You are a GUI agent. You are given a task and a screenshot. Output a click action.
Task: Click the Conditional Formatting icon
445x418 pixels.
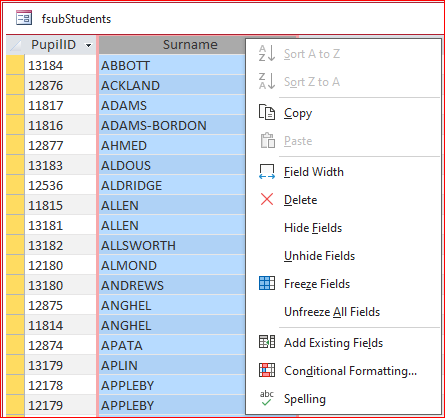267,370
